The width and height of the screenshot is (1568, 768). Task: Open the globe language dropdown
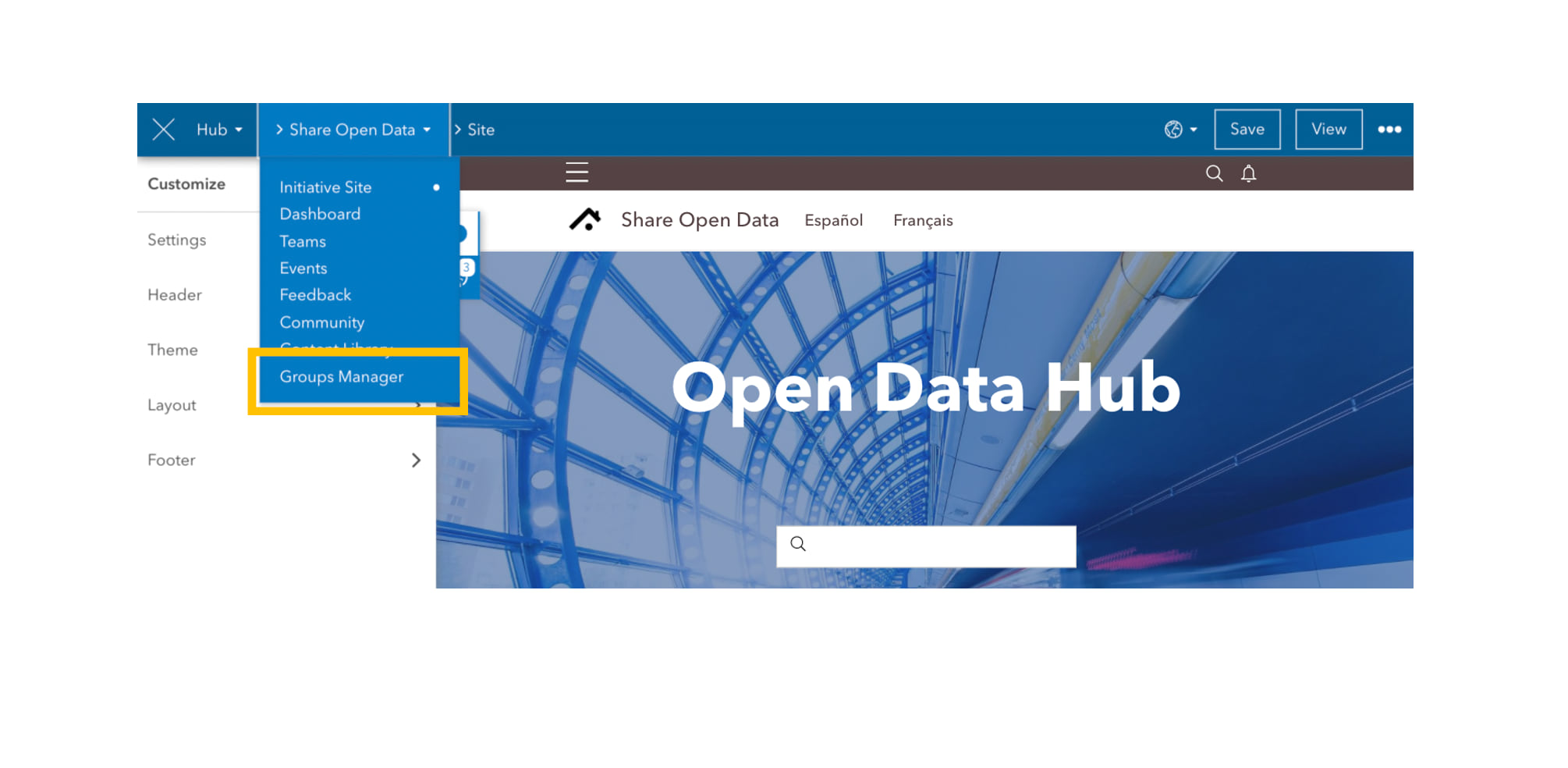click(x=1180, y=130)
